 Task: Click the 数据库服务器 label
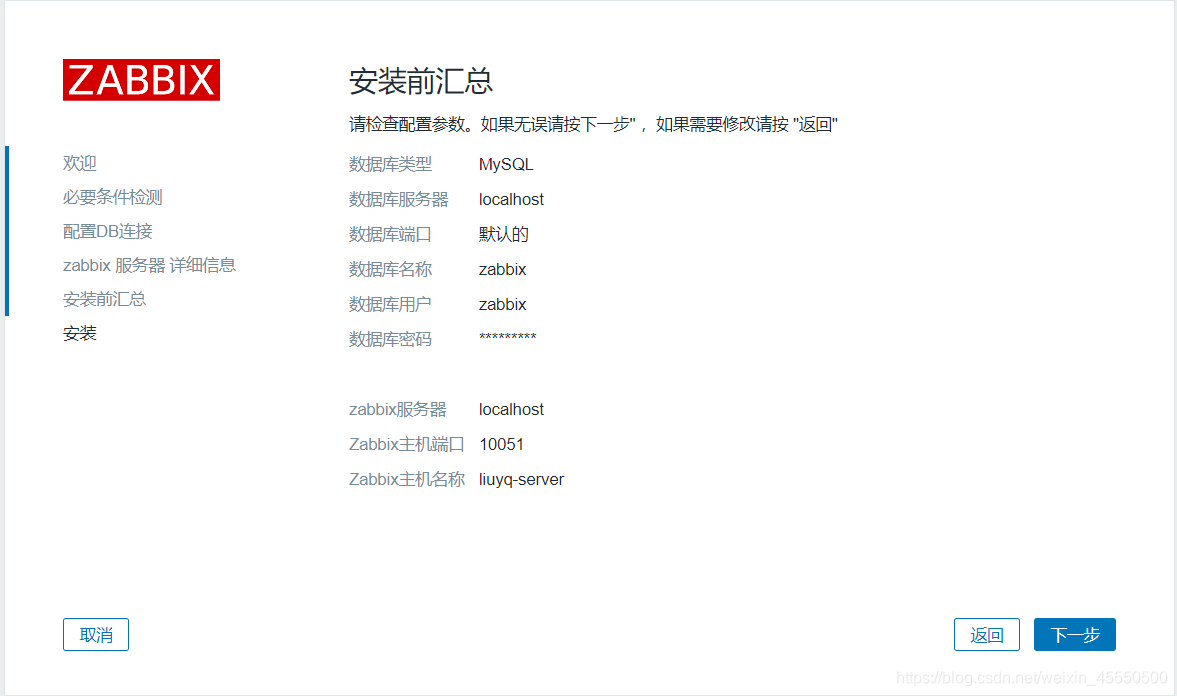tap(399, 199)
